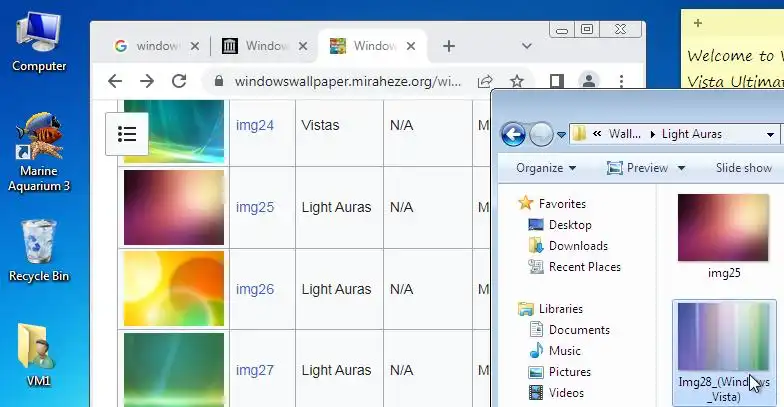
Task: Click img26 yellow wallpaper thumbnail
Action: point(174,288)
